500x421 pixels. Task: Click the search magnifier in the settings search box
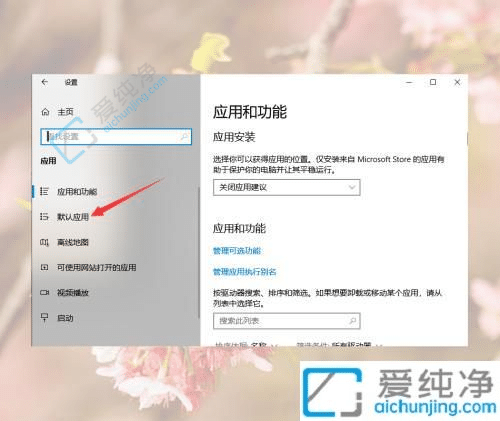184,137
